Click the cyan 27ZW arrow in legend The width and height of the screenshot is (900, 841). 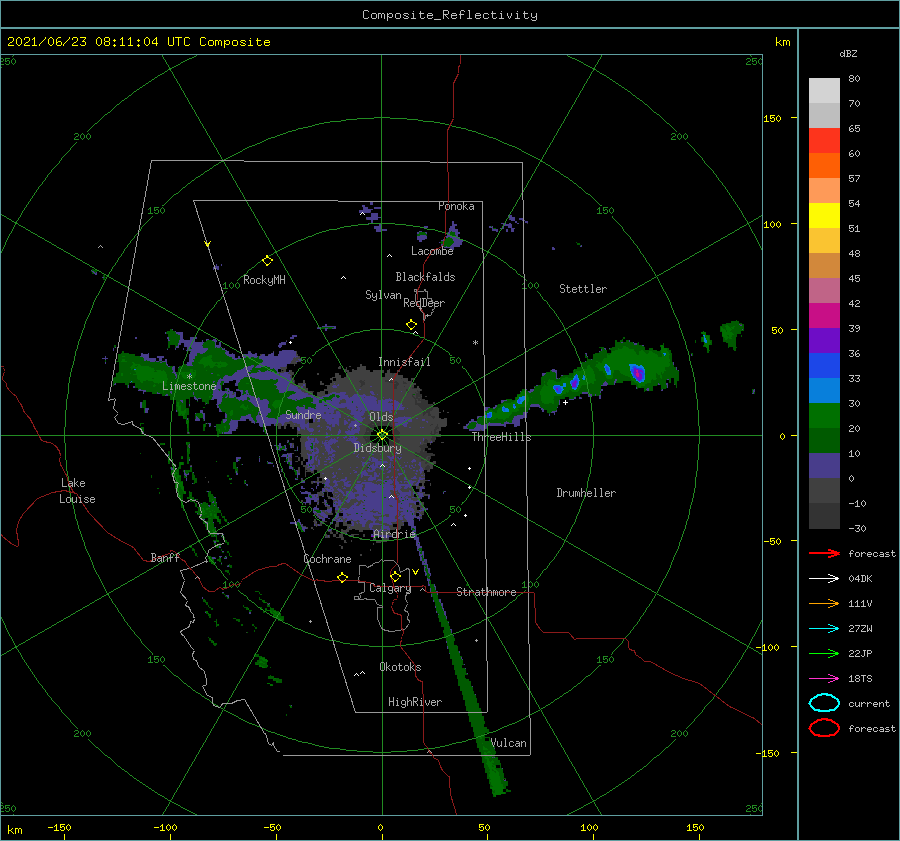tap(824, 629)
